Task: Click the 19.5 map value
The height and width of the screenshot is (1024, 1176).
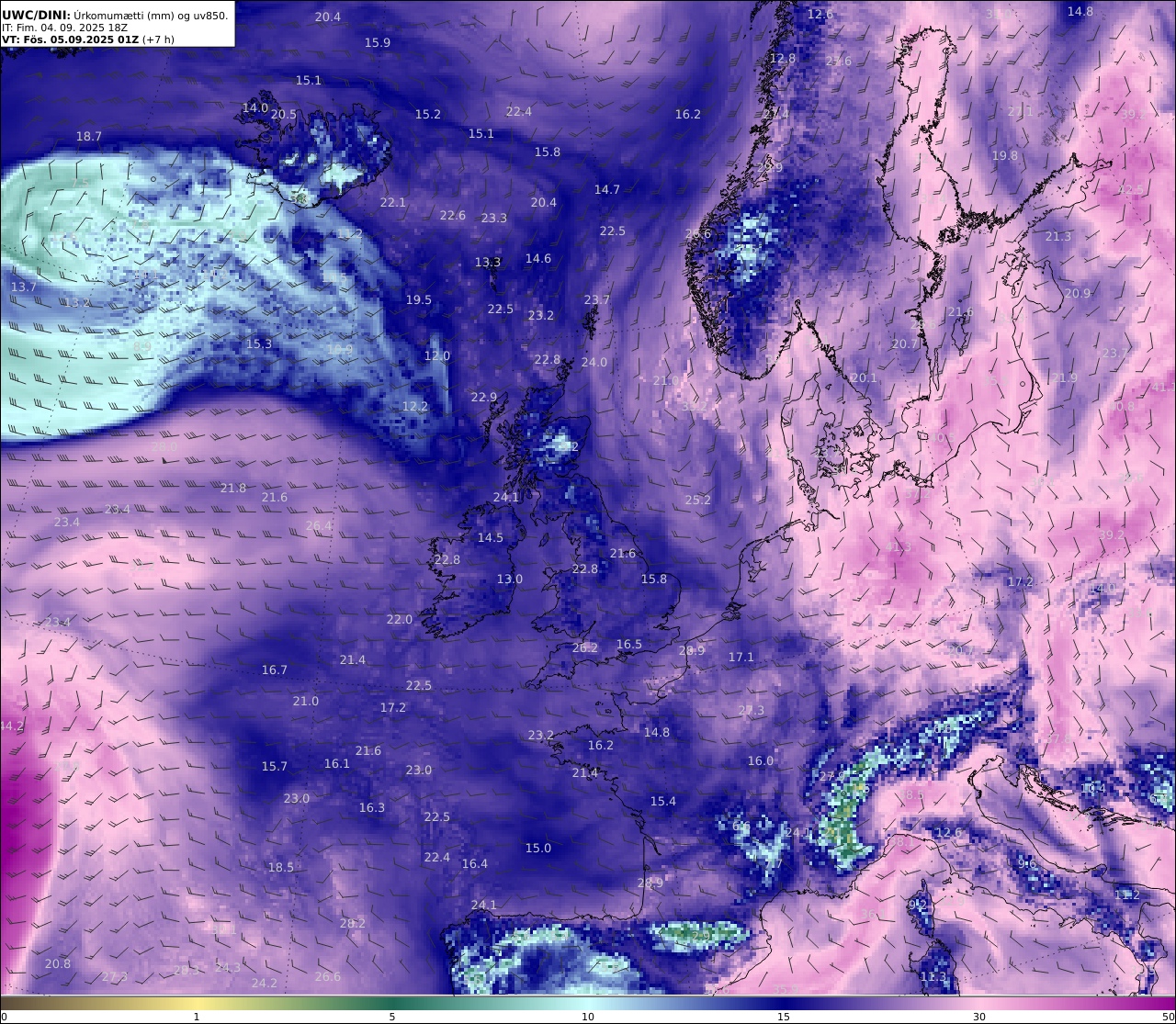Action: click(x=419, y=300)
